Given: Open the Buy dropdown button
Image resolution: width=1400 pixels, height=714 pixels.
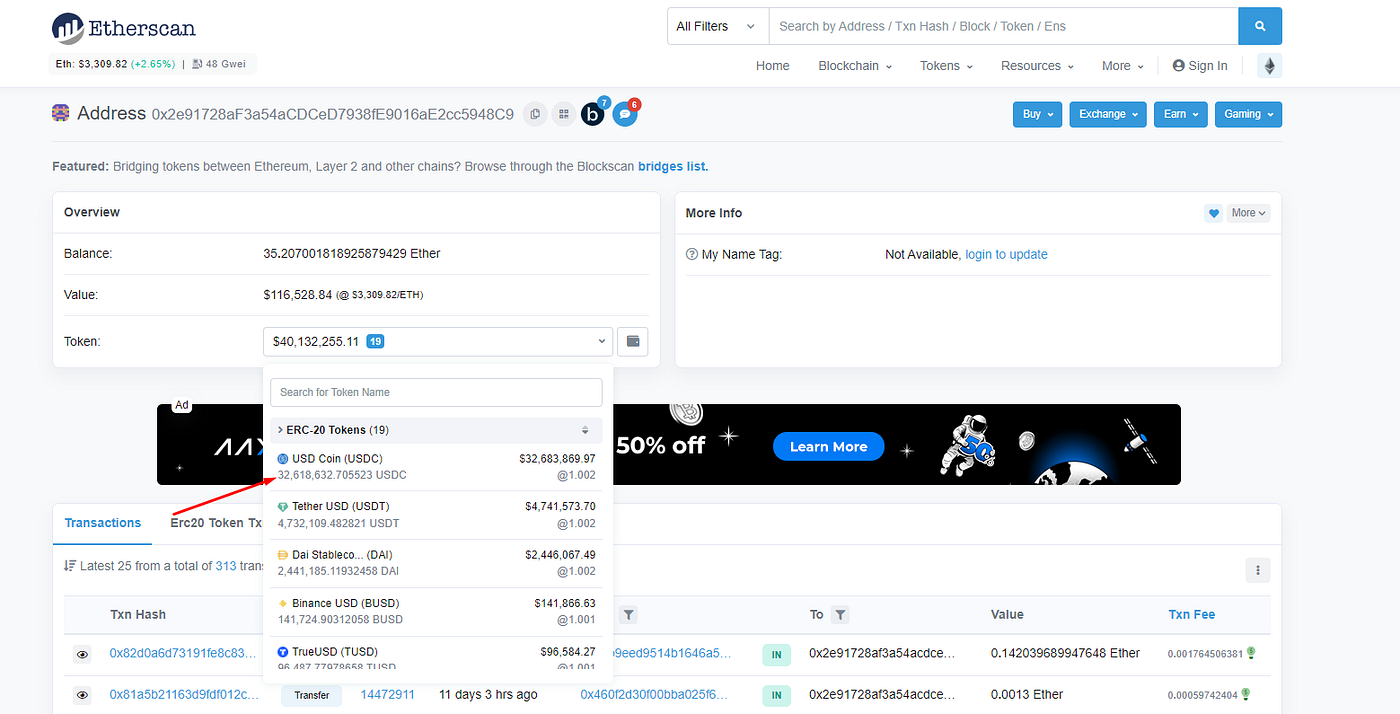Looking at the screenshot, I should [1037, 114].
